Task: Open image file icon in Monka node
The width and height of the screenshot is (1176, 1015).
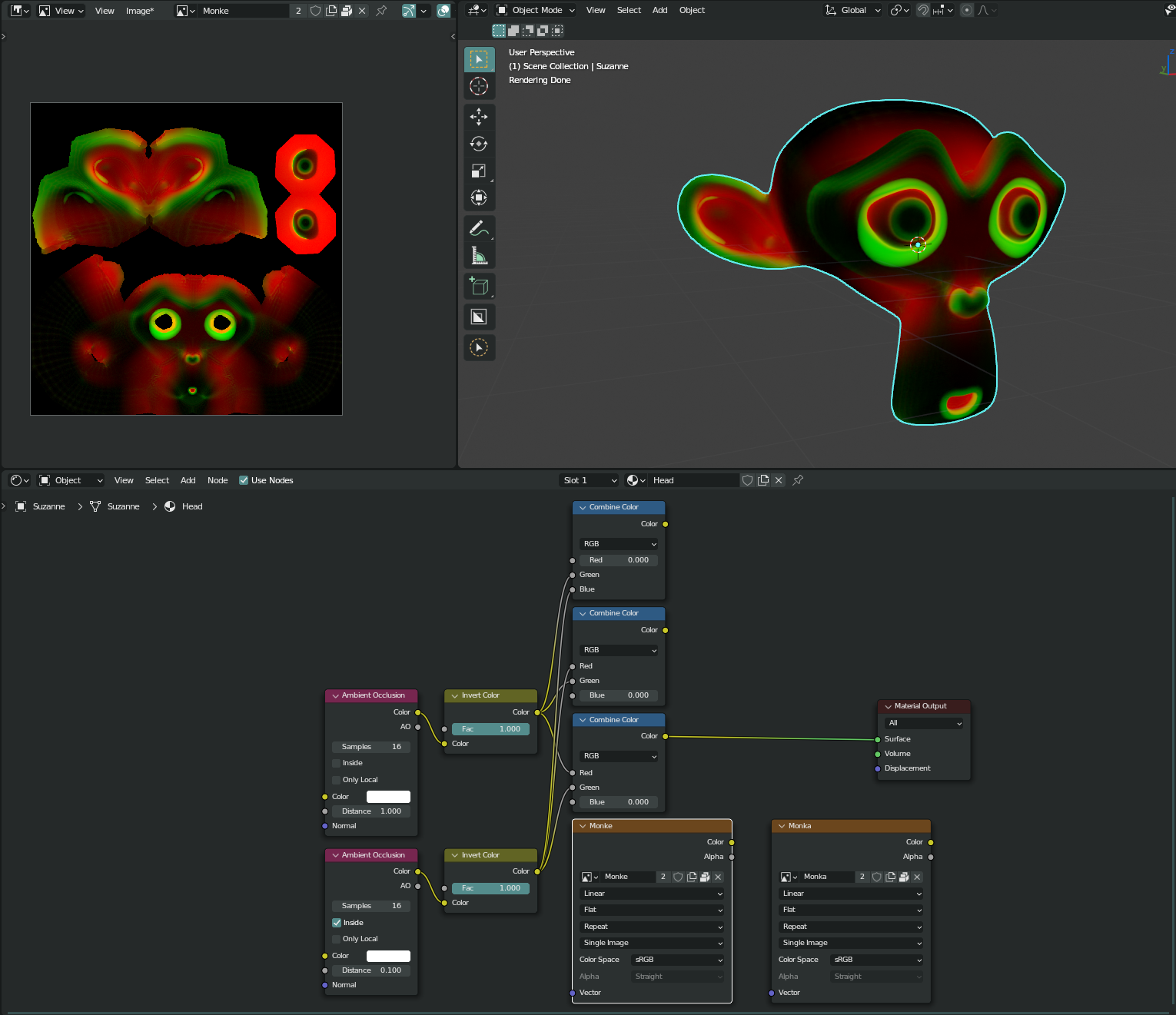Action: (x=904, y=877)
